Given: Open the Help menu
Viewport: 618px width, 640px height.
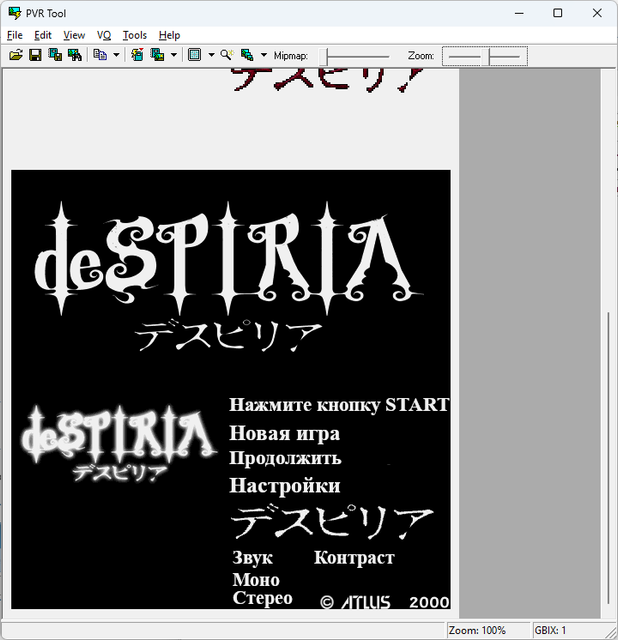Looking at the screenshot, I should coord(169,36).
